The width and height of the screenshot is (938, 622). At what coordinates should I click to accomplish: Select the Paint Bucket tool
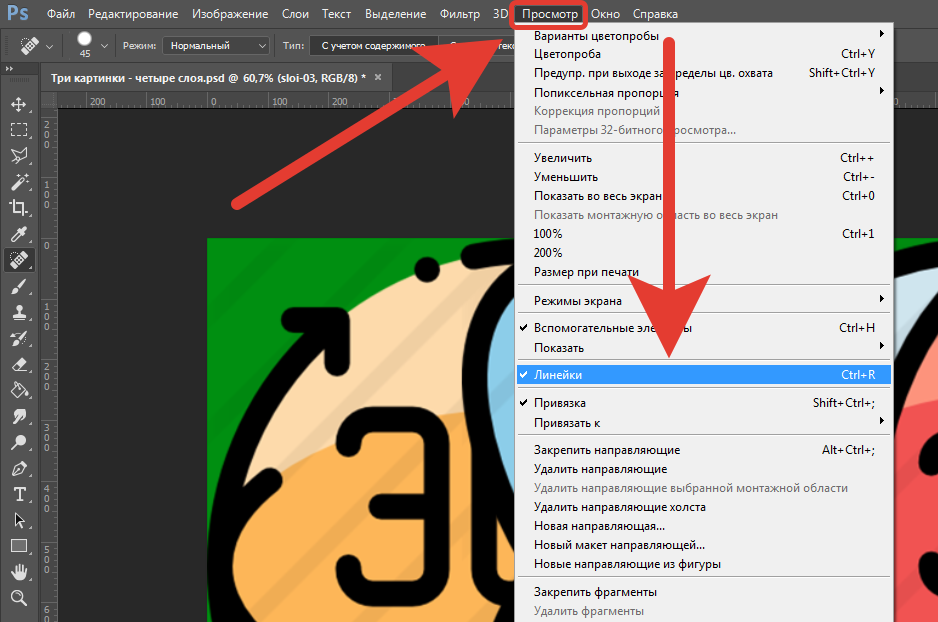coord(19,391)
